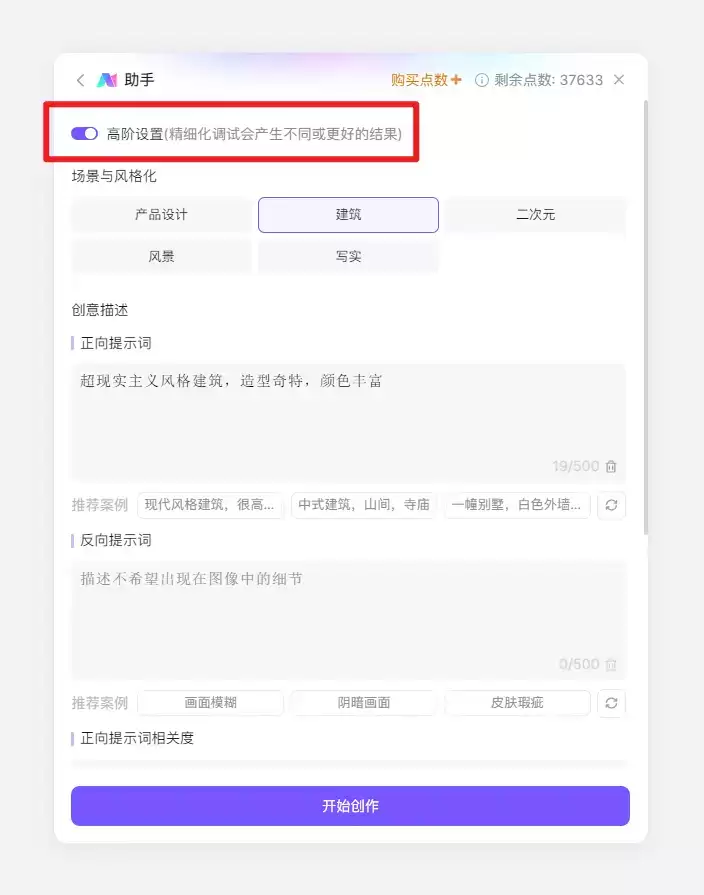Add the 皮肤瑕疵 negative example
Viewport: 704px width, 895px height.
click(517, 703)
